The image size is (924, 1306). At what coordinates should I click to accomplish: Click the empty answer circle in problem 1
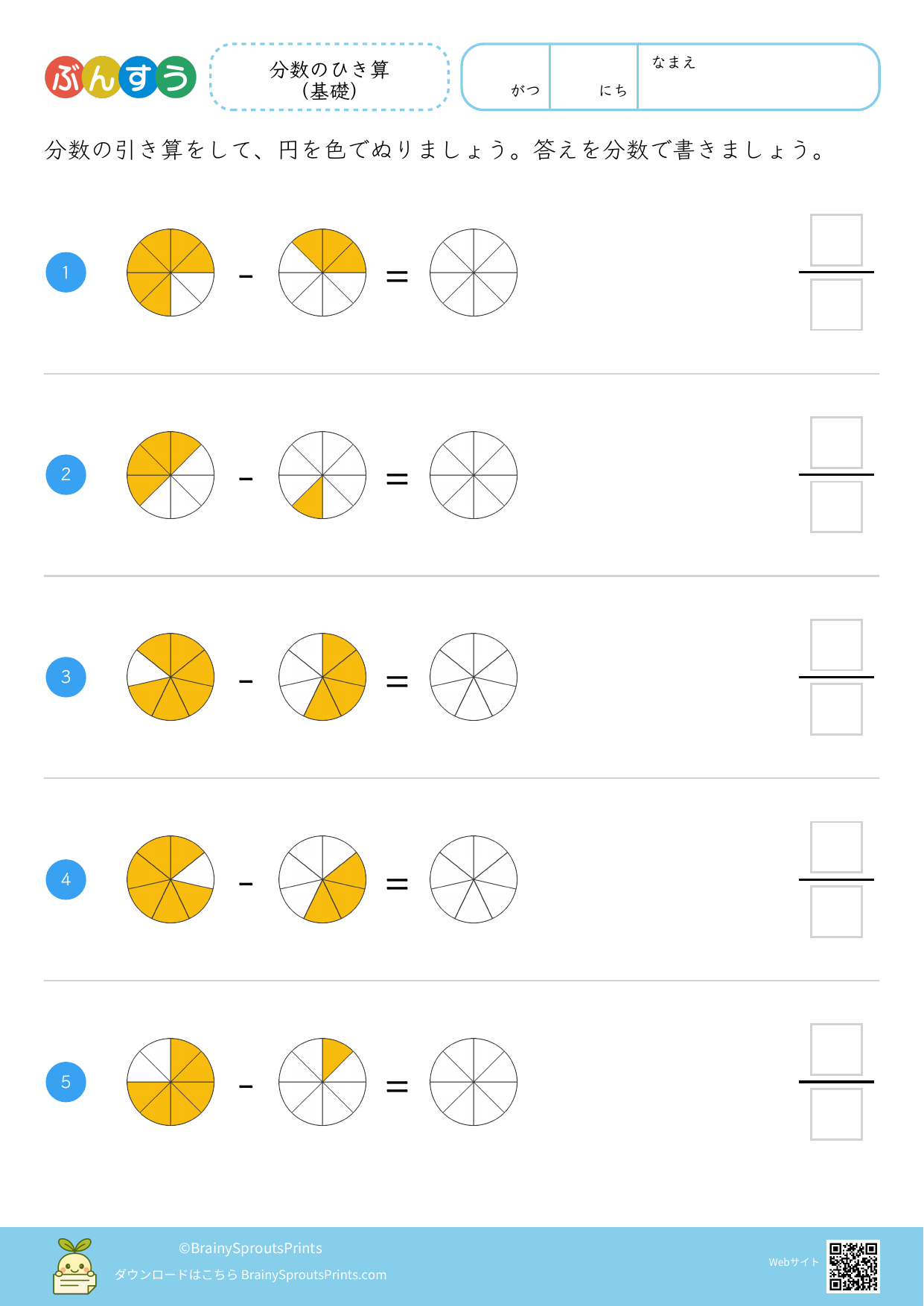click(474, 273)
